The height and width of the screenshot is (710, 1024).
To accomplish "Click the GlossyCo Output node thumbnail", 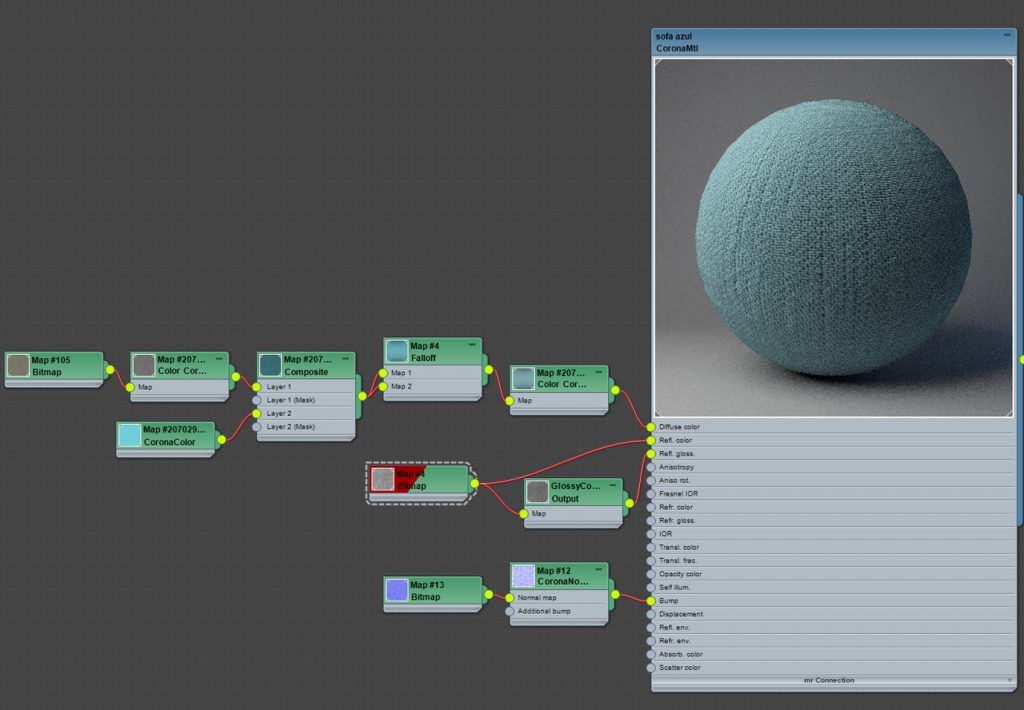I will [537, 492].
